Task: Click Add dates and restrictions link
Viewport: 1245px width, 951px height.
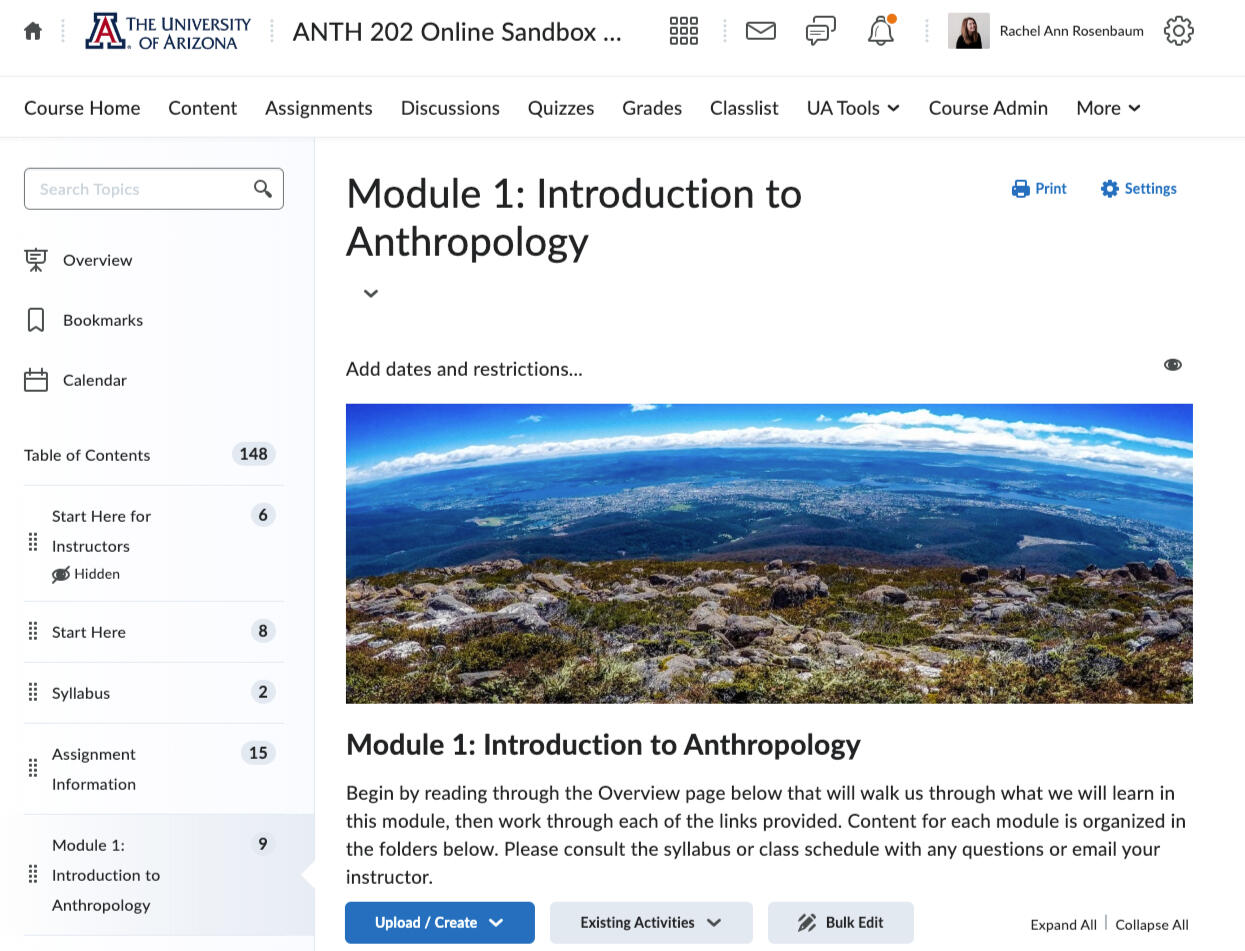Action: [x=464, y=369]
